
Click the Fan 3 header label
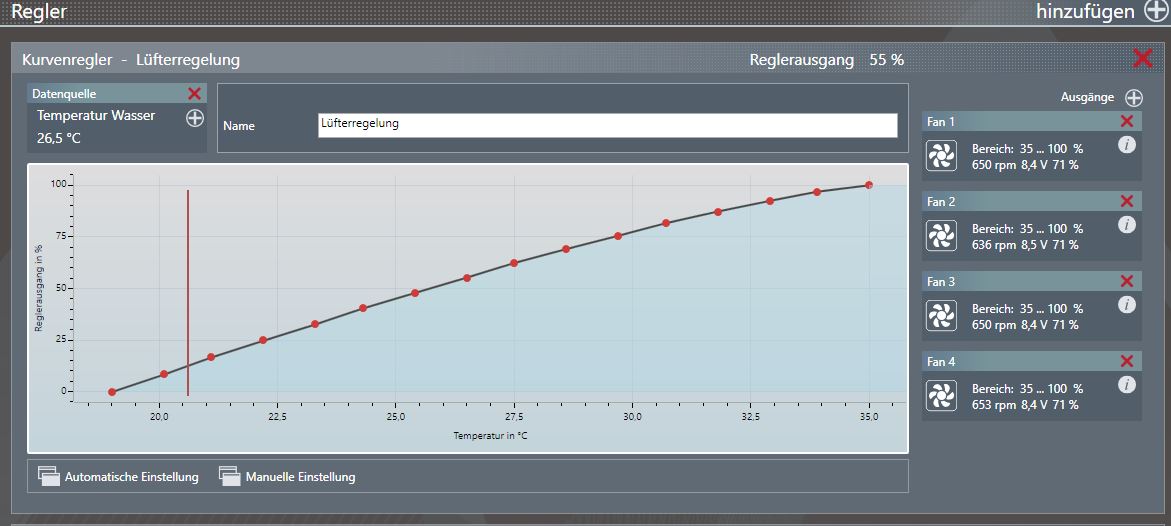point(941,282)
